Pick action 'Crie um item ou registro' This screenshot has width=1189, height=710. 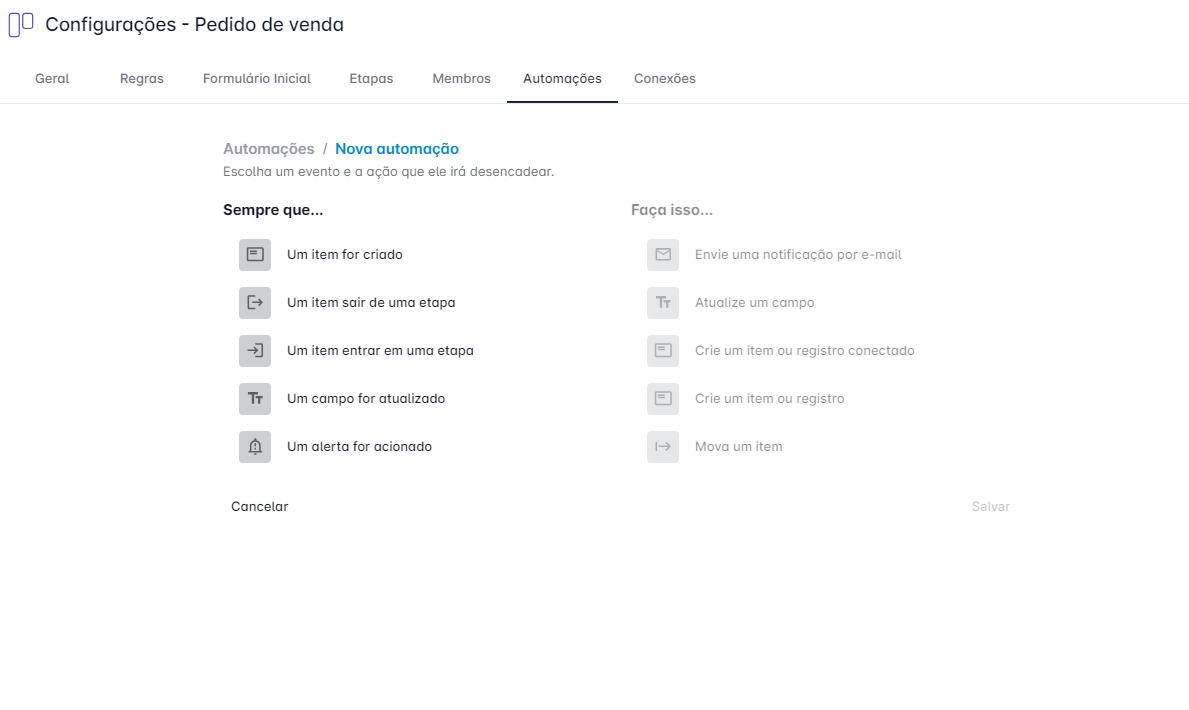point(769,399)
